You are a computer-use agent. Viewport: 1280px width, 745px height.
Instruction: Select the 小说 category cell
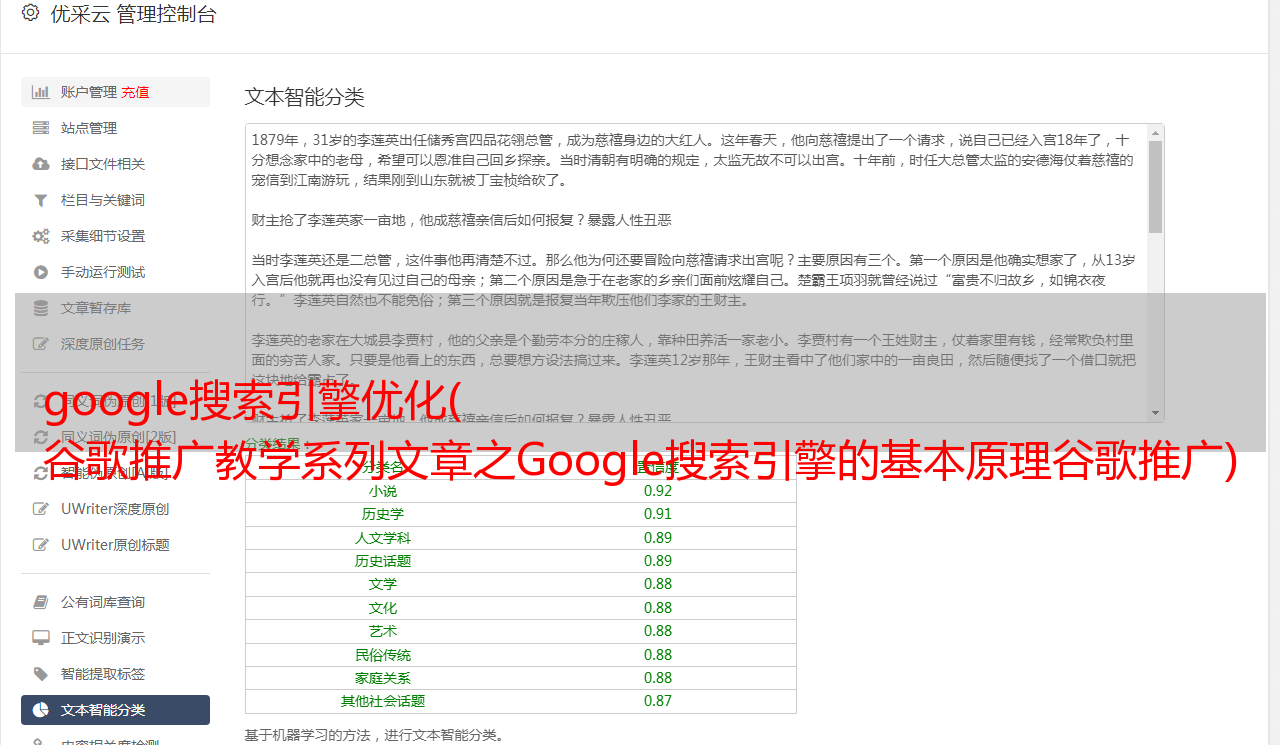tap(383, 491)
